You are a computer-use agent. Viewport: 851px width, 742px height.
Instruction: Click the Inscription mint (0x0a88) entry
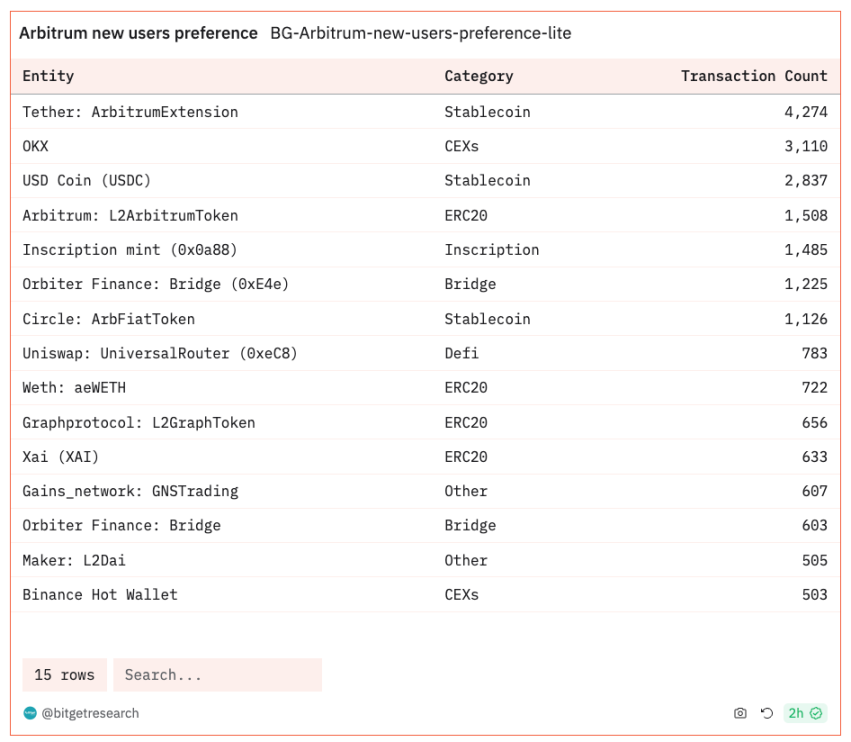coord(130,250)
